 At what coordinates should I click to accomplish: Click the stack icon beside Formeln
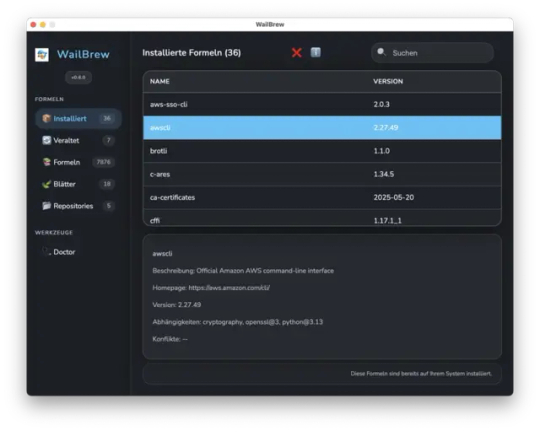46,162
